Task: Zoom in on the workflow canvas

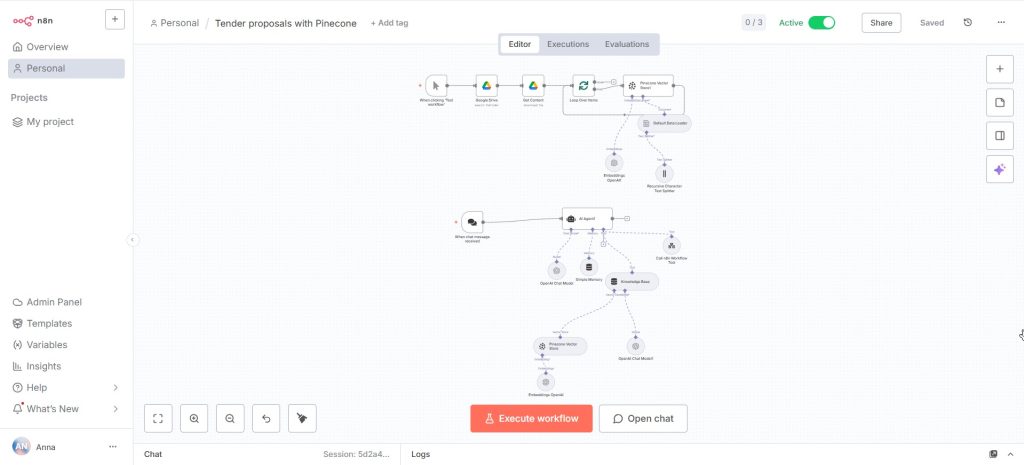Action: click(x=194, y=418)
